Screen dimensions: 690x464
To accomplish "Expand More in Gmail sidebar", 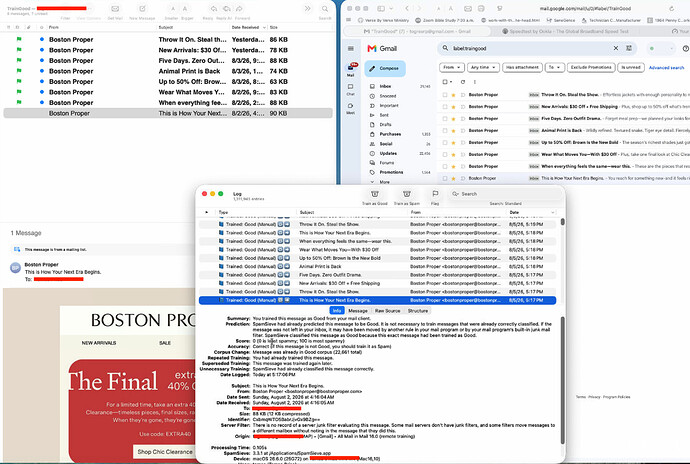I will tap(384, 182).
